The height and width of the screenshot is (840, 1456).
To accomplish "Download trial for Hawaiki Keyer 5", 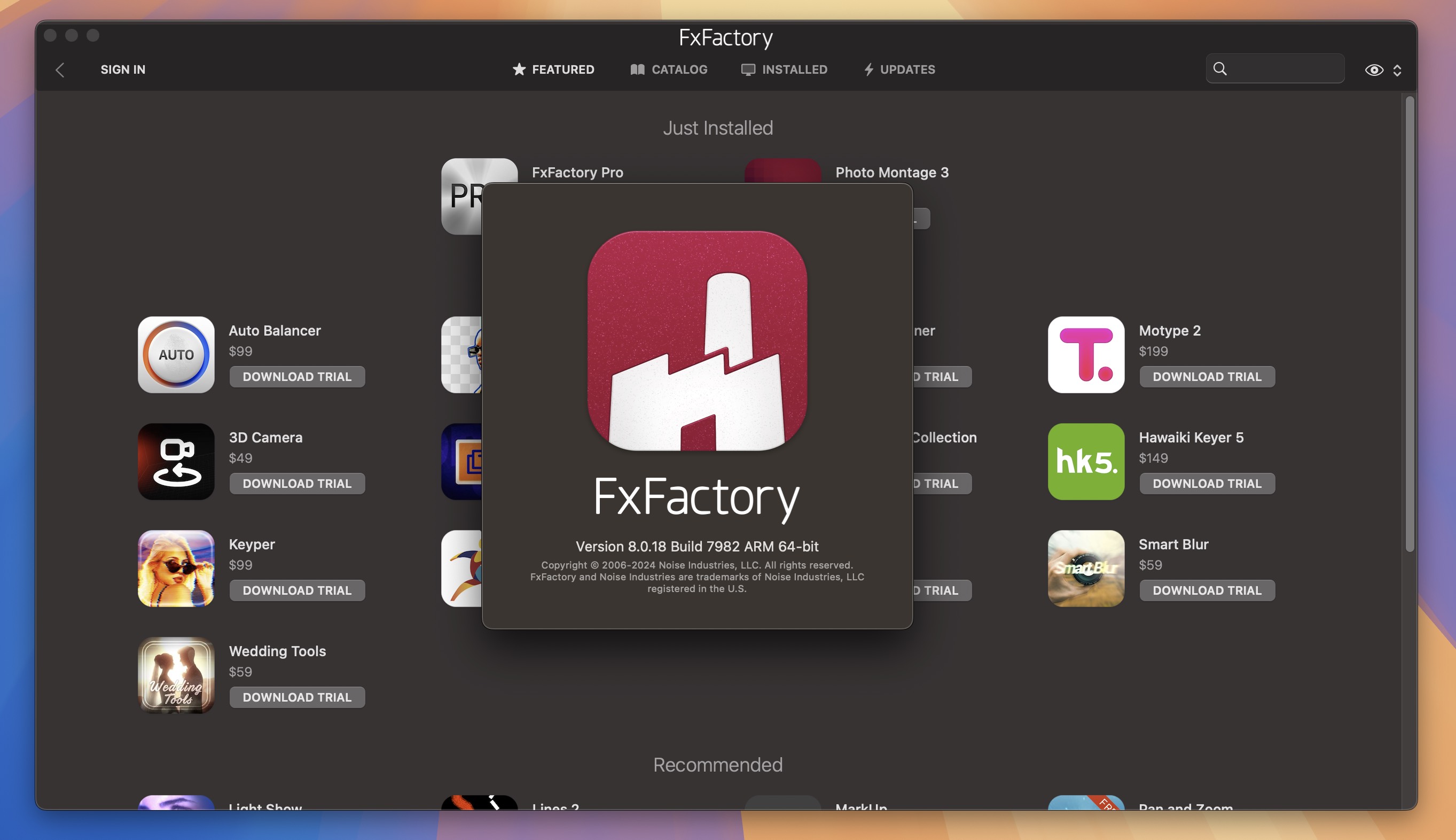I will (x=1207, y=484).
